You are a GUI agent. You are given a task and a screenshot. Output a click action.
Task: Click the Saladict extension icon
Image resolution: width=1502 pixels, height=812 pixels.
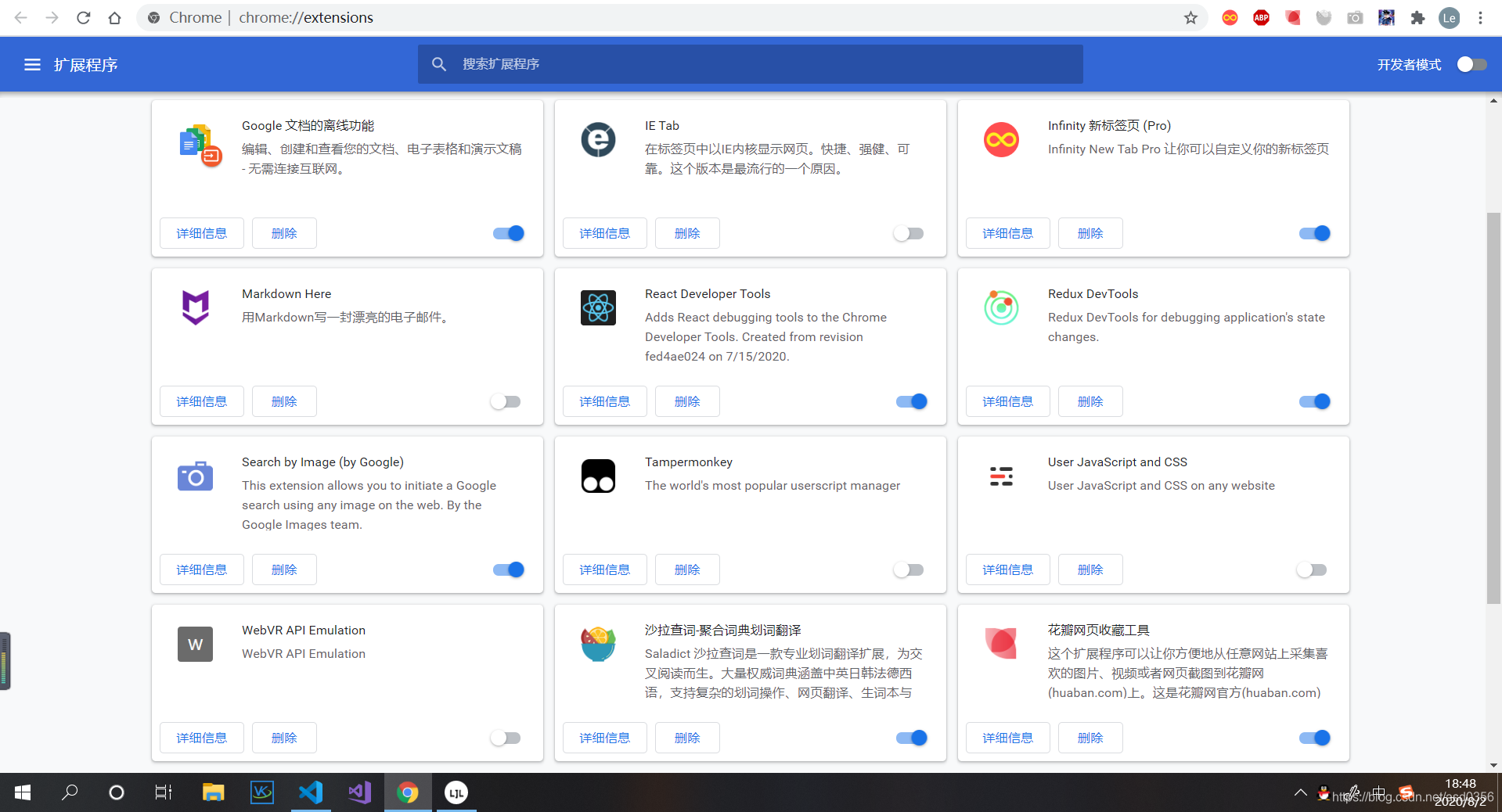[x=598, y=644]
